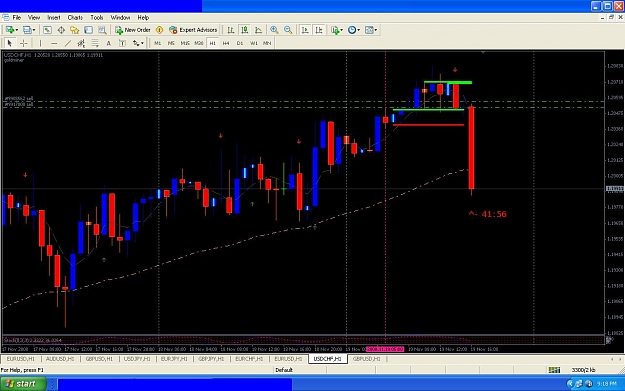Switch to the GBPJPY,H1 chart tab

click(211, 359)
